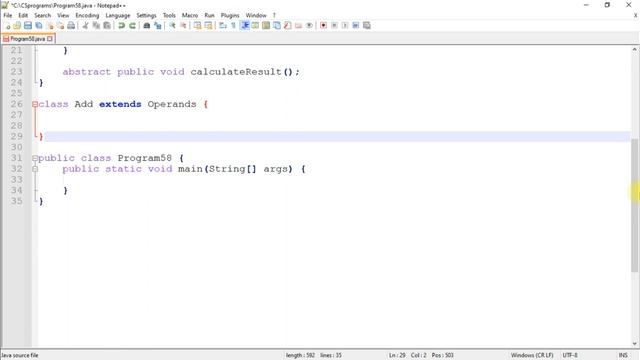This screenshot has width=640, height=360.
Task: Click the green Redo arrow icon
Action: coord(132,26)
